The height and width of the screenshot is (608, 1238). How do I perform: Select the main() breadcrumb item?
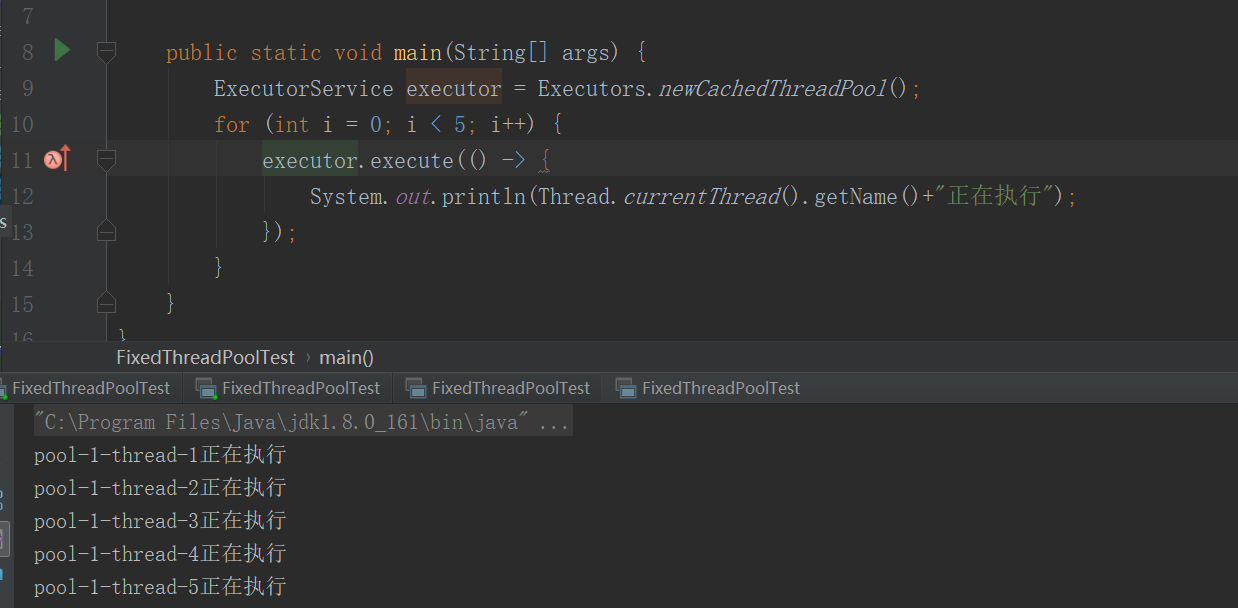[346, 357]
